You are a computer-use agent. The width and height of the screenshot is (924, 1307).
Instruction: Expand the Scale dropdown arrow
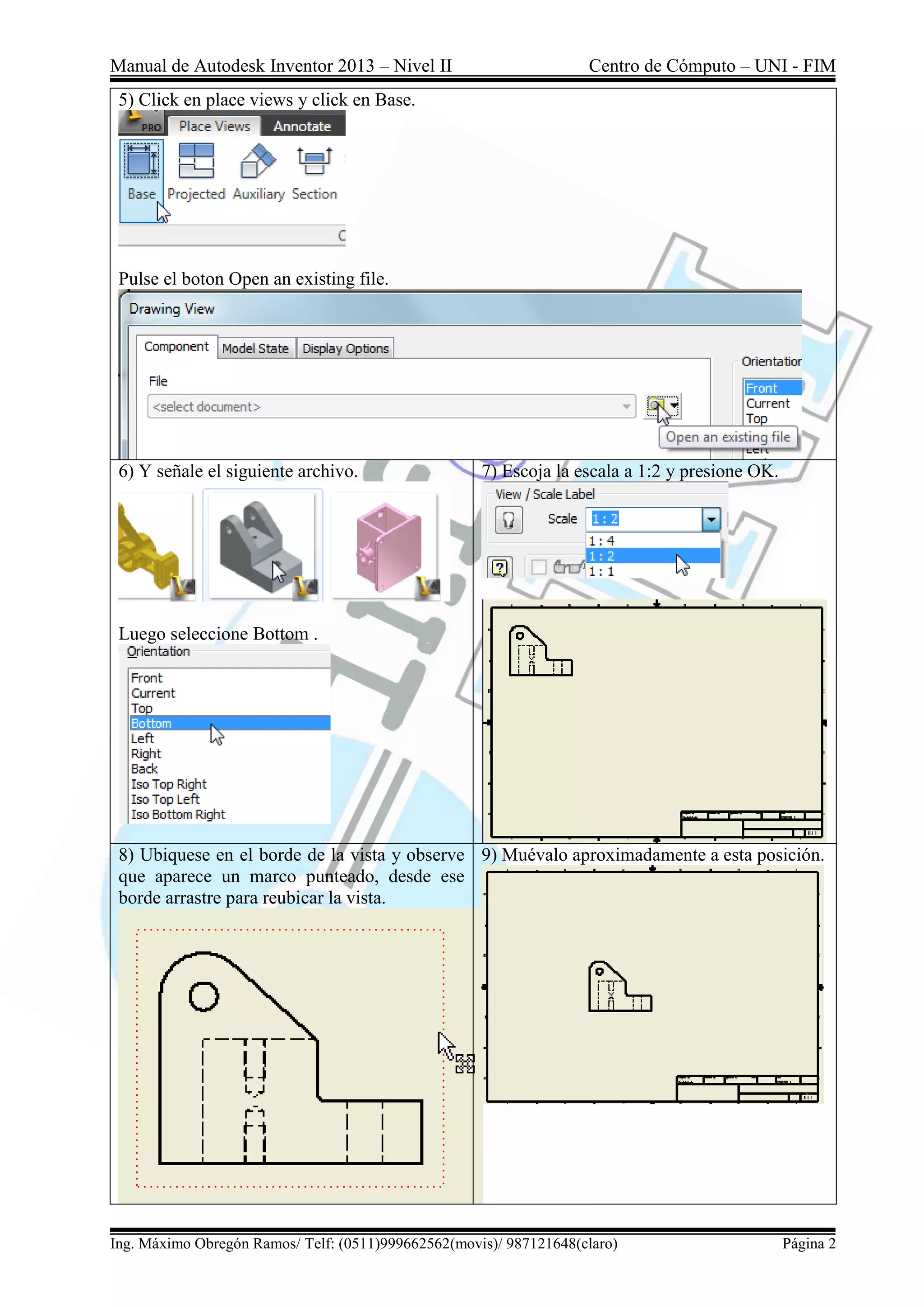tap(711, 519)
